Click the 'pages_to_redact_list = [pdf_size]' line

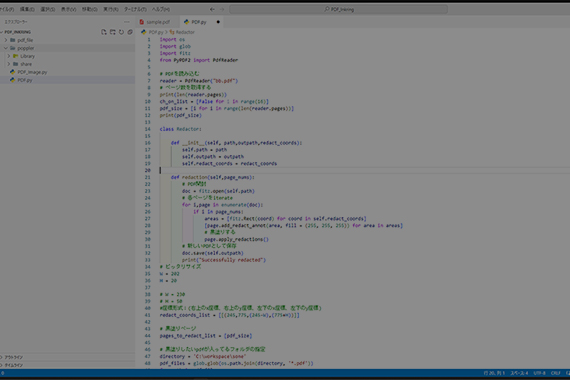(206, 336)
